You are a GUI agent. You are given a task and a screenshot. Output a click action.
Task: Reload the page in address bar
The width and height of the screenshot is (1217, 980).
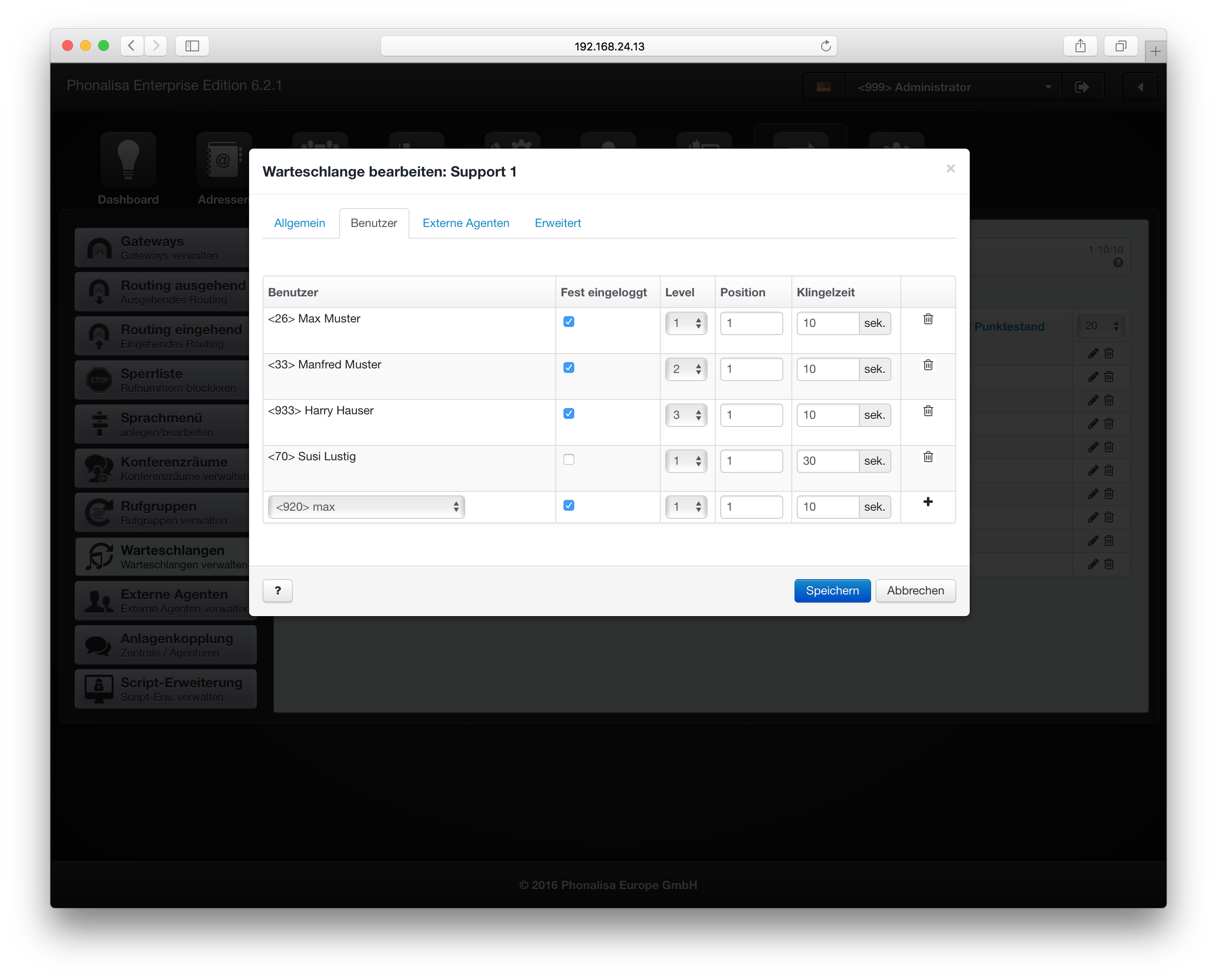[x=825, y=46]
